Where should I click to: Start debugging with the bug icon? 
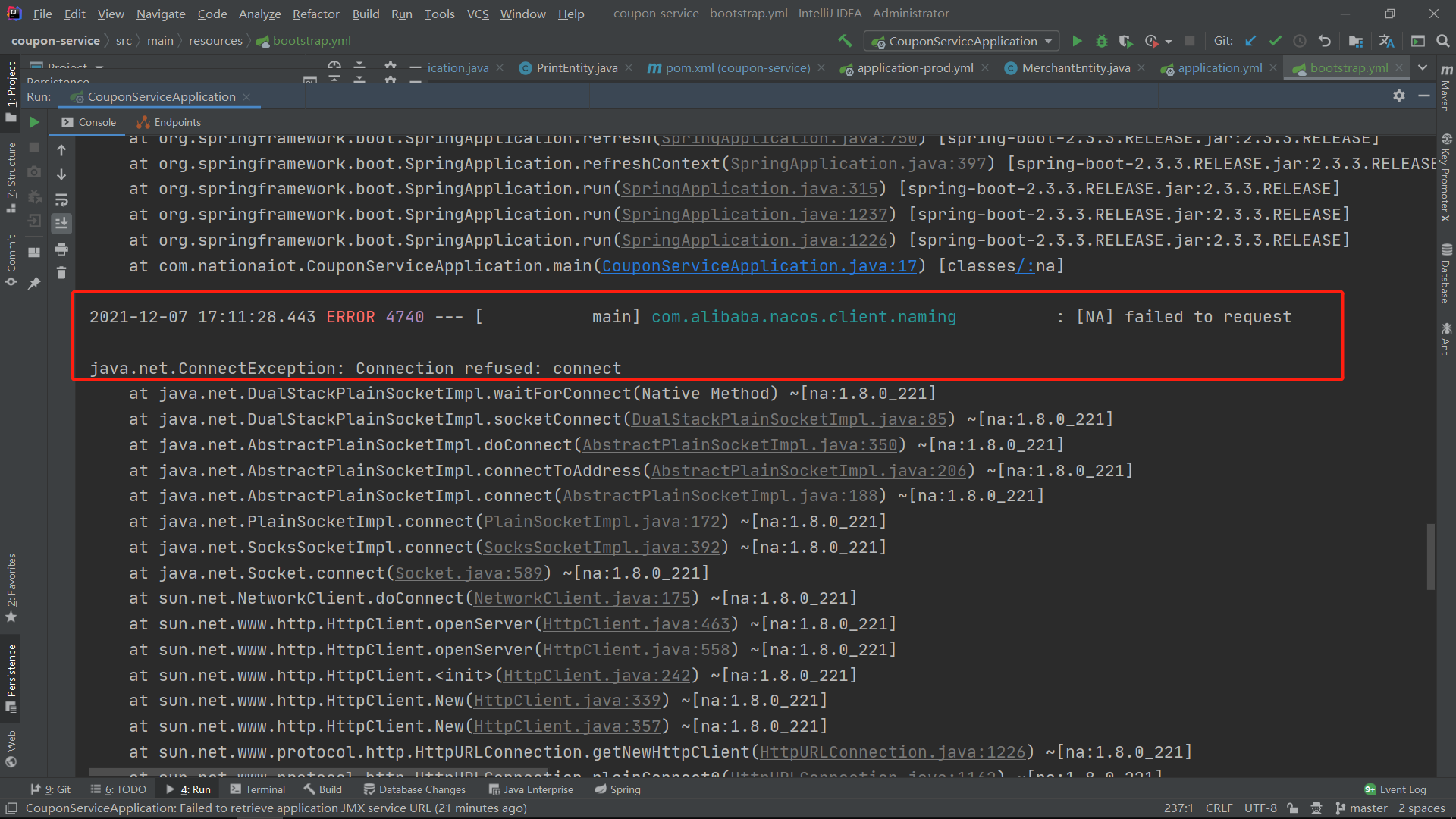[1102, 41]
